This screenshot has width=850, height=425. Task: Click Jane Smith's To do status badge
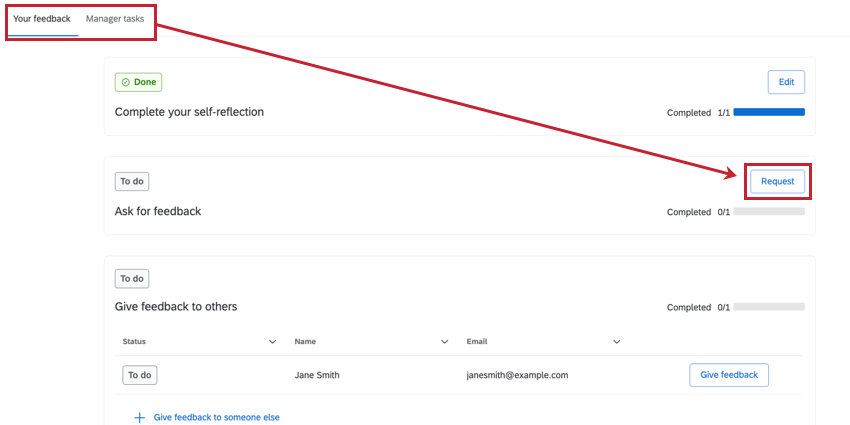pos(140,375)
